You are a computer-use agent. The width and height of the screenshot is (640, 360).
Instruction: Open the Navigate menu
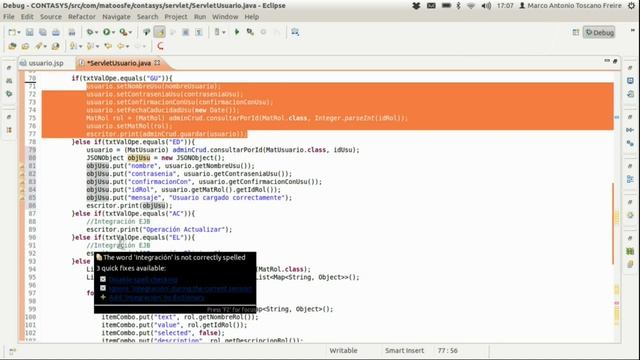pos(116,17)
